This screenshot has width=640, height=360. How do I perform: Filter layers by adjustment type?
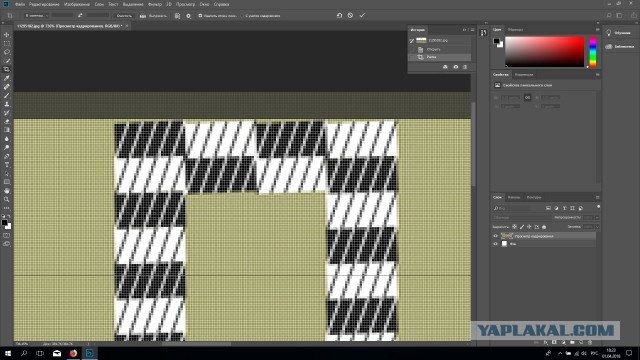pyautogui.click(x=556, y=208)
